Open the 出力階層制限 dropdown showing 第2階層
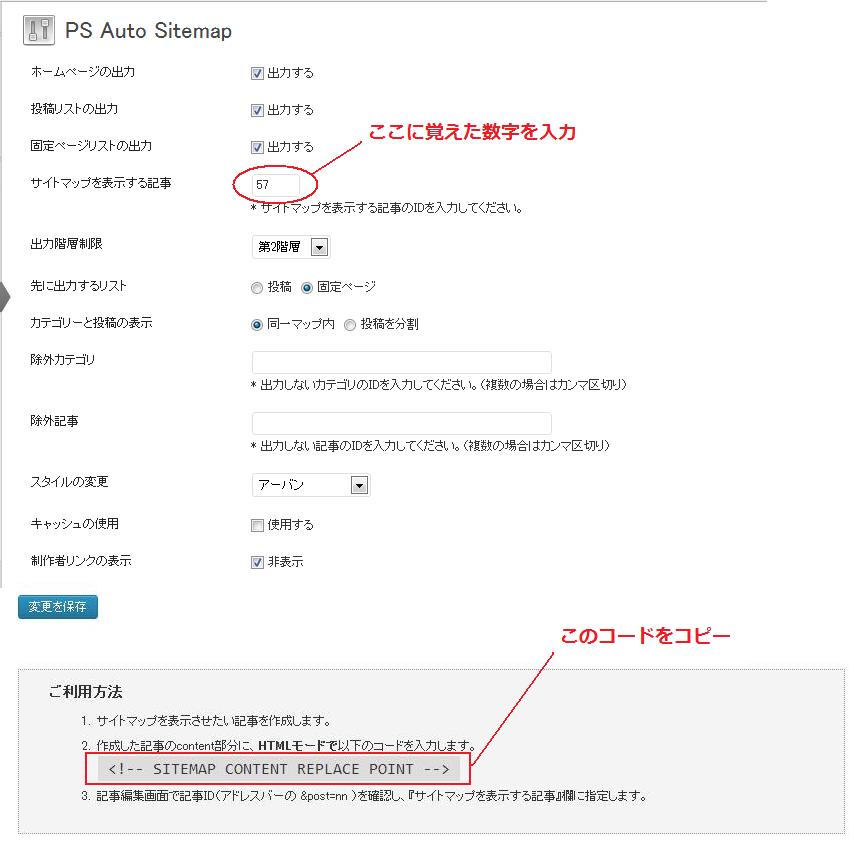This screenshot has width=854, height=845. pos(291,247)
